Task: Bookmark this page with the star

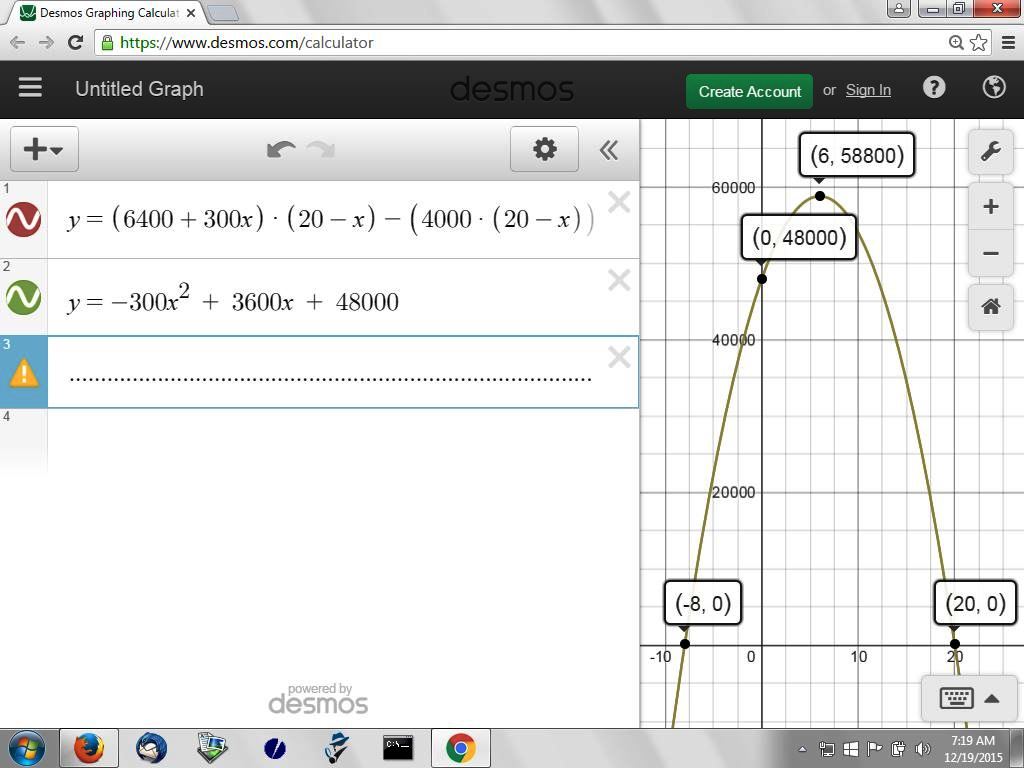Action: 978,42
